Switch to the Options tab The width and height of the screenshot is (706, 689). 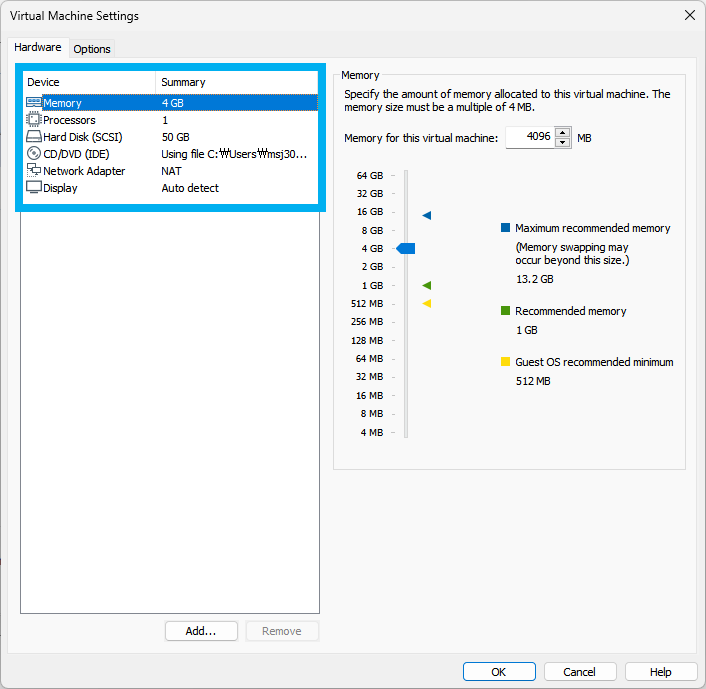tap(92, 49)
